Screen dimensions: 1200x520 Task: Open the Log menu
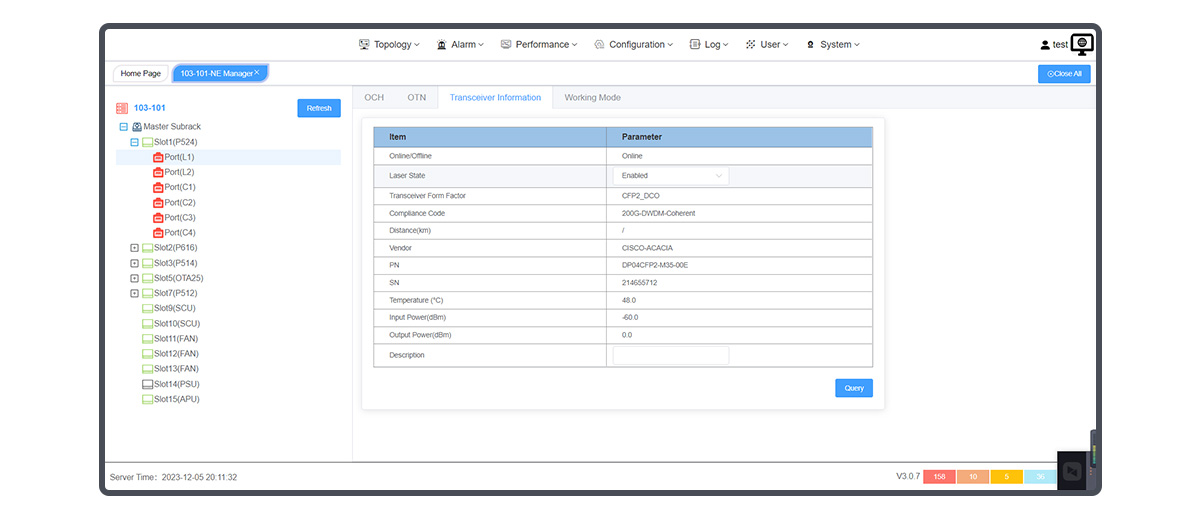pos(709,45)
